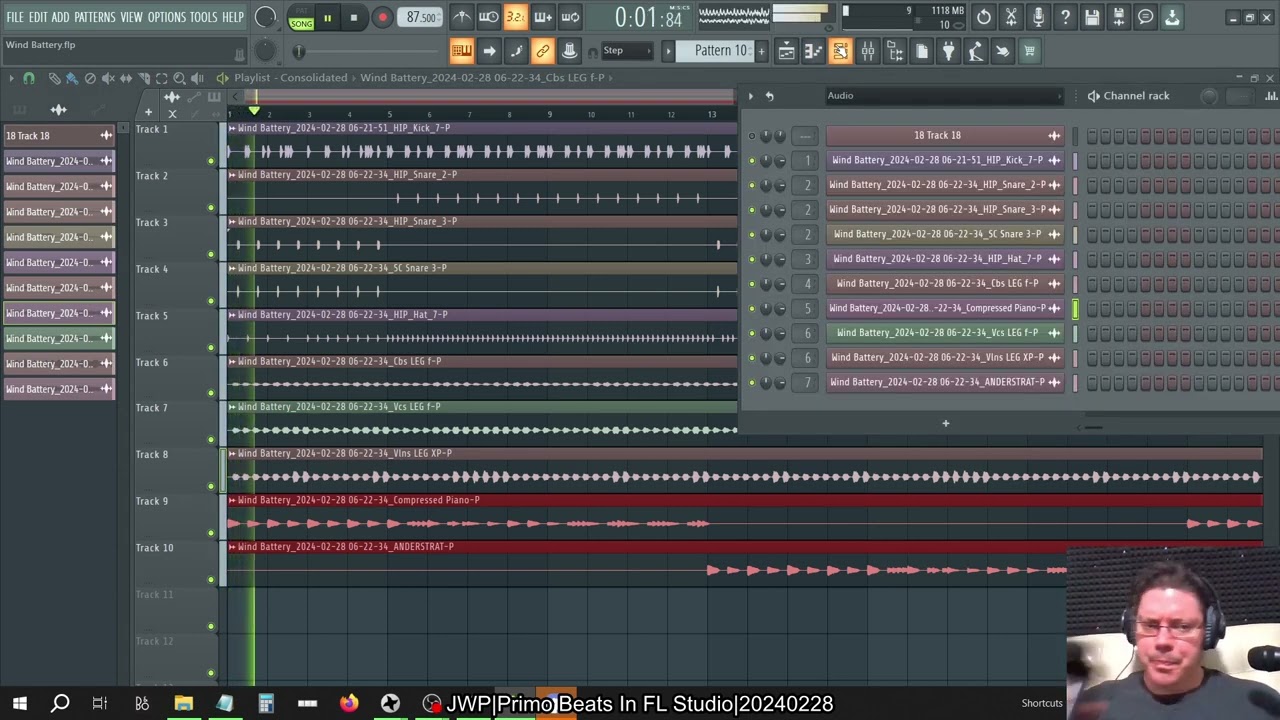Save the project with floppy icon
The width and height of the screenshot is (1280, 720).
pyautogui.click(x=1092, y=17)
